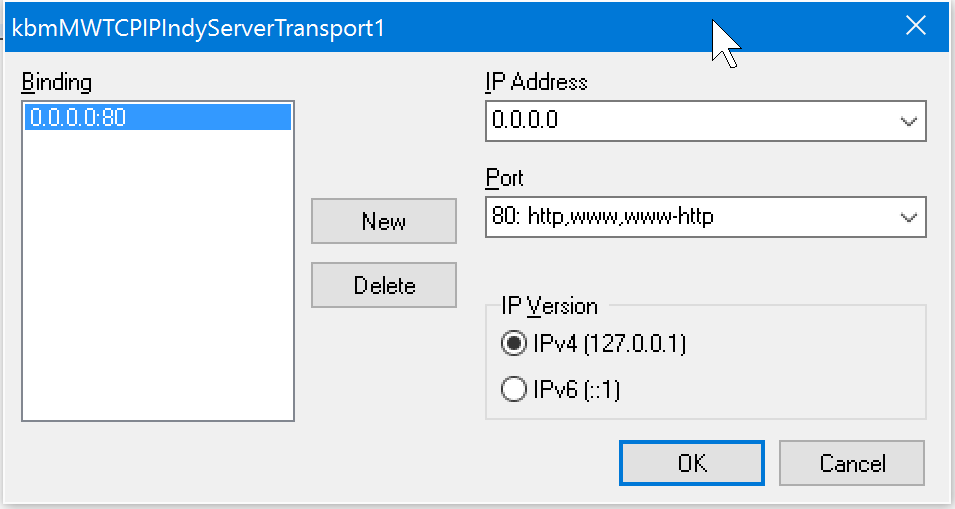
Task: Close the kbmMWTCPIPIndyServerTransport1 dialog
Action: pos(915,26)
